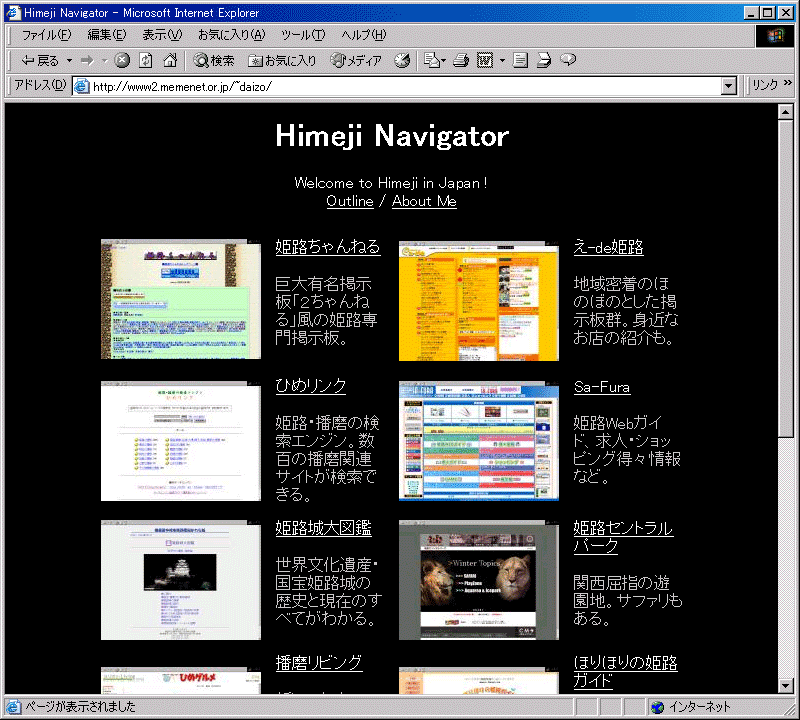Open Favorites (お気に入り) toolbar button
Screen dimensions: 800x720
coord(282,61)
